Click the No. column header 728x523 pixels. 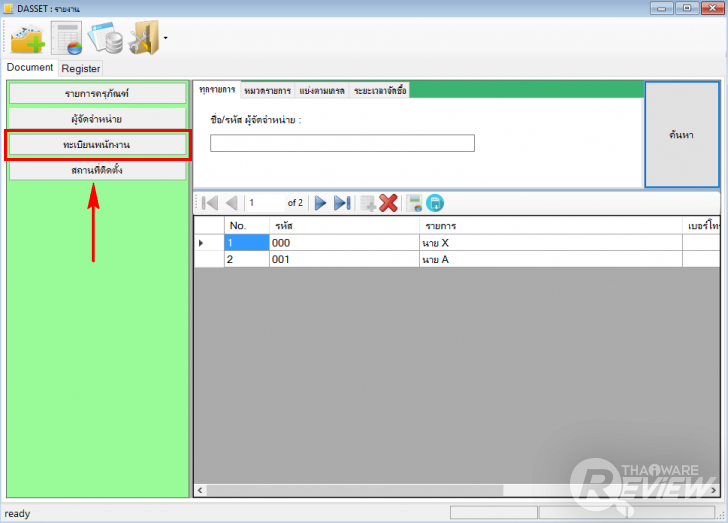point(247,226)
